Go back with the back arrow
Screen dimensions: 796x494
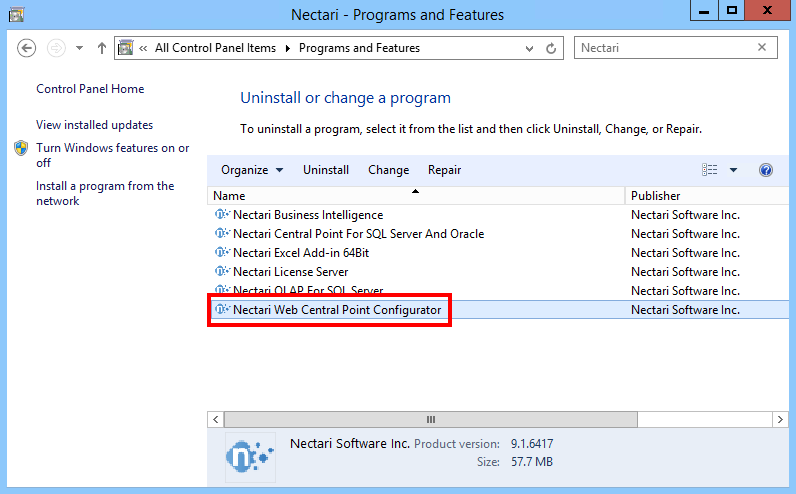click(26, 48)
